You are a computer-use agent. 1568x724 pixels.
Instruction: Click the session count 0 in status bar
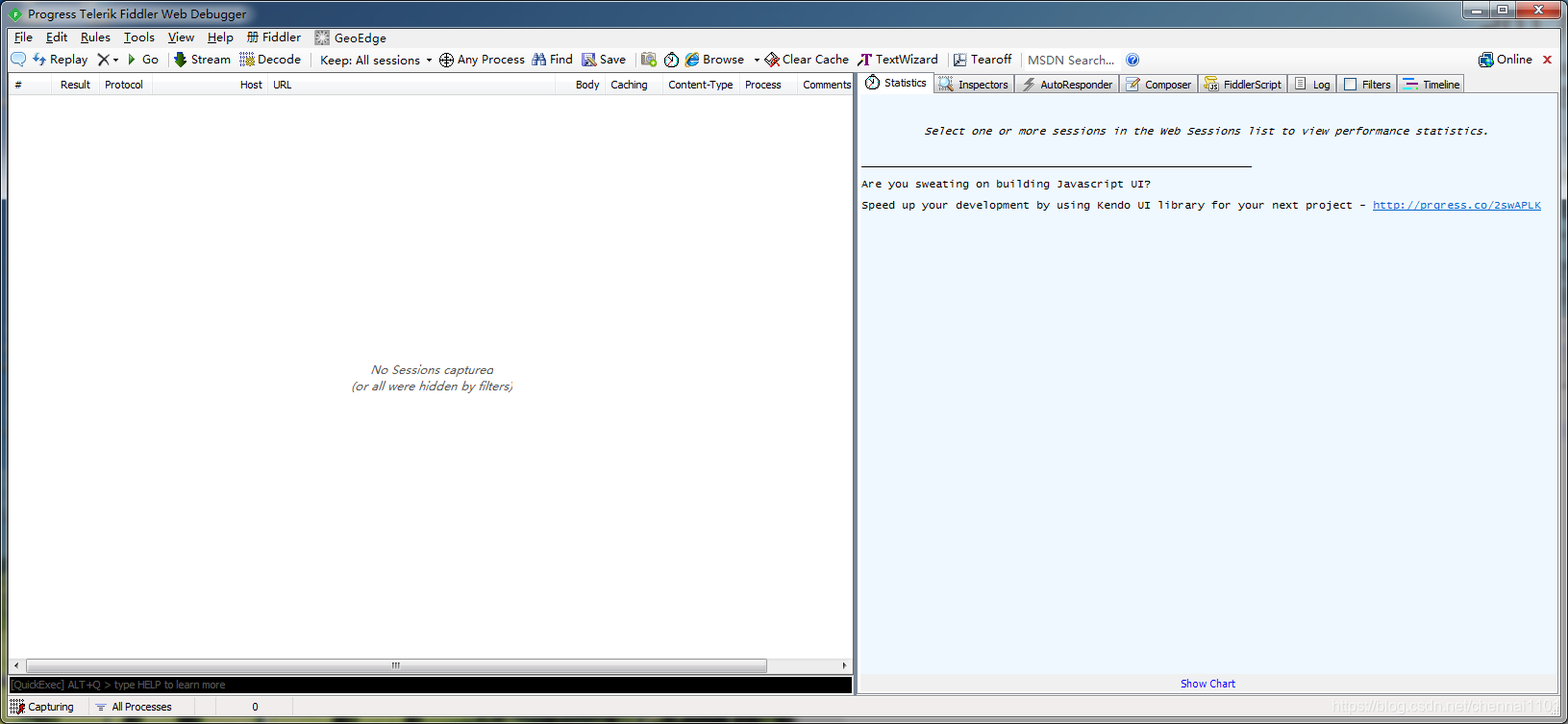255,707
